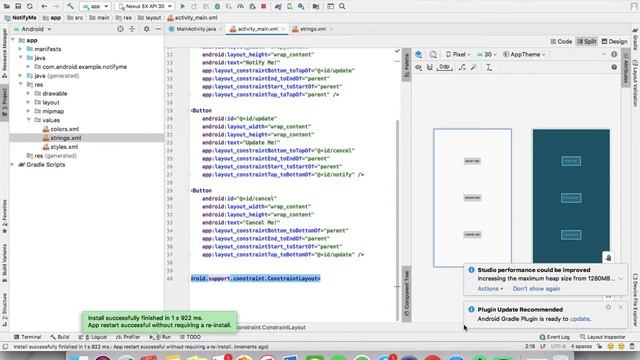
Task: Switch to Design view mode
Action: tap(614, 41)
